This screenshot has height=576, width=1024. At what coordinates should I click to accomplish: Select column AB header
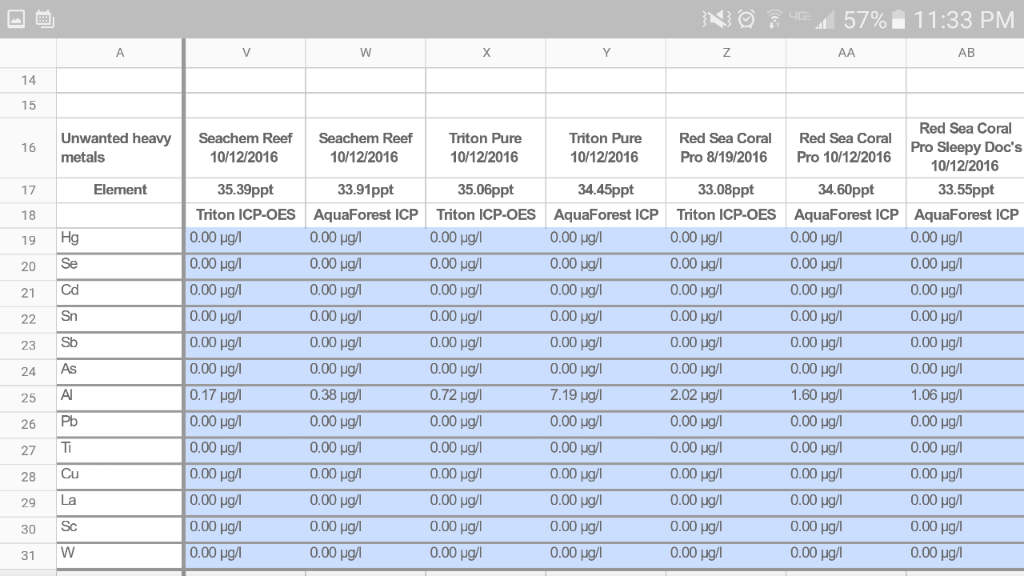tap(966, 53)
